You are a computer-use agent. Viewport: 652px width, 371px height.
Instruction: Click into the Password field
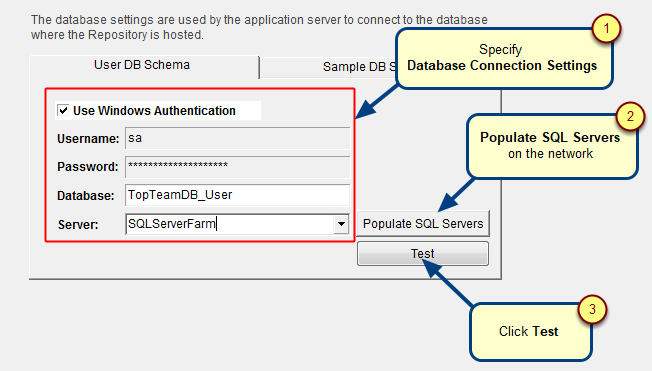(x=237, y=166)
